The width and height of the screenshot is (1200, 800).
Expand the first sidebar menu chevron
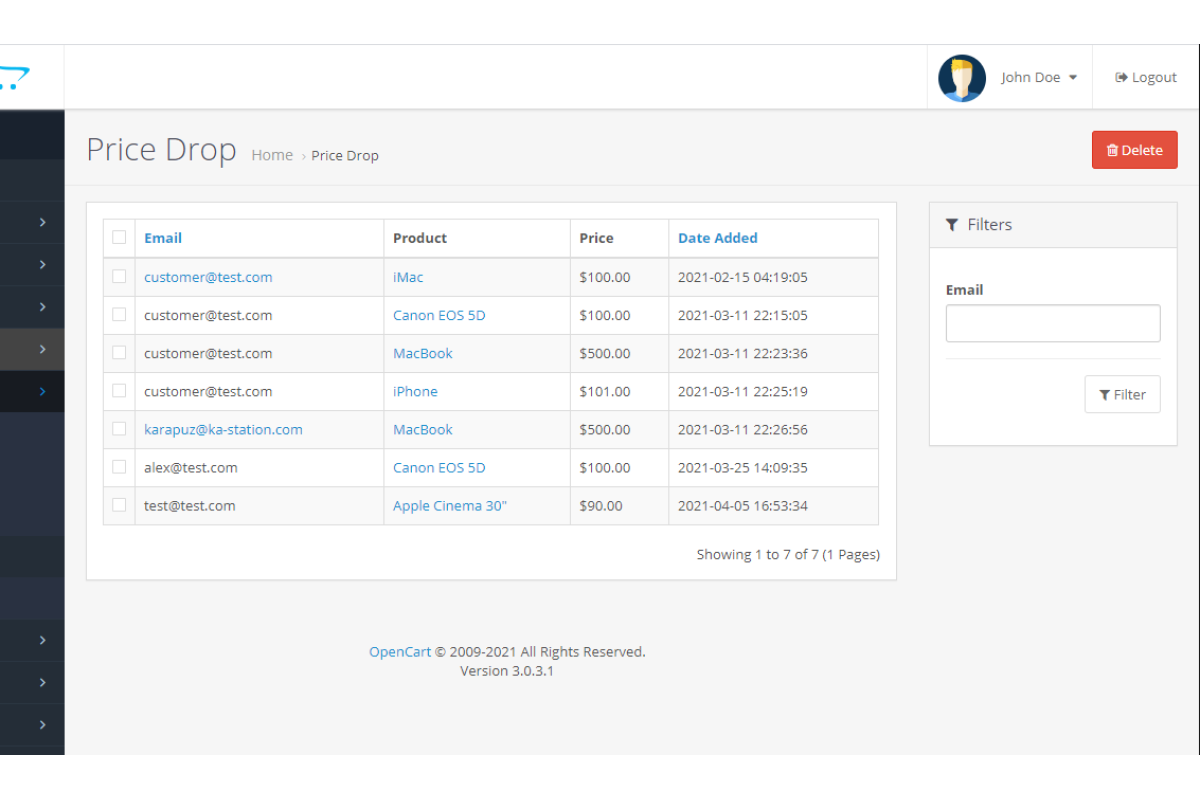coord(43,222)
